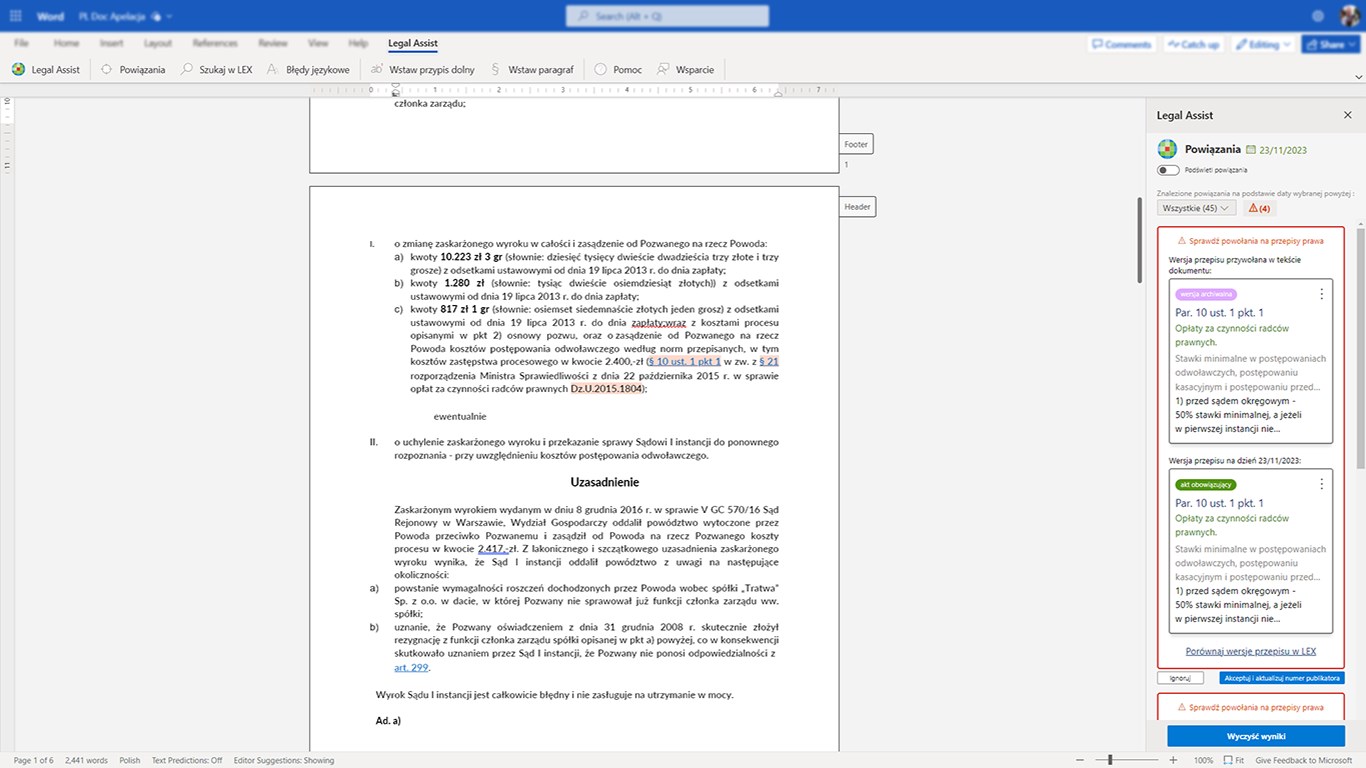Switch to the Layout tab
The width and height of the screenshot is (1366, 768).
(157, 44)
